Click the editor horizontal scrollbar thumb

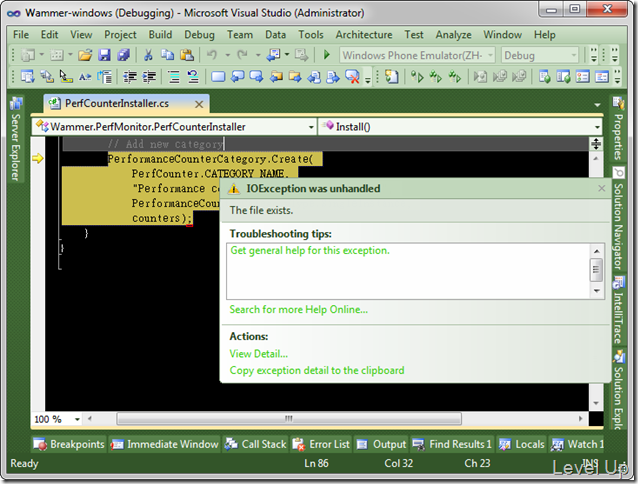point(289,419)
